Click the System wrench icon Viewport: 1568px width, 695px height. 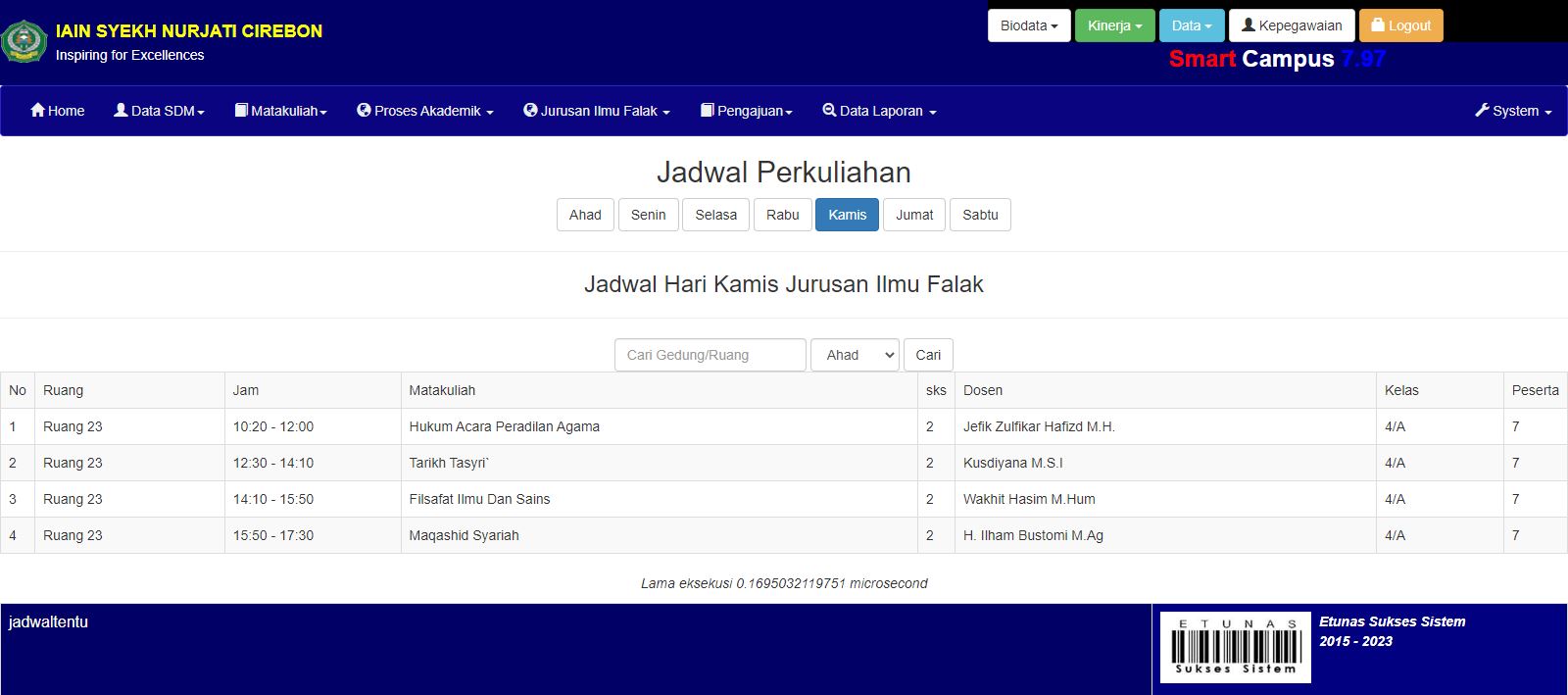[1482, 110]
